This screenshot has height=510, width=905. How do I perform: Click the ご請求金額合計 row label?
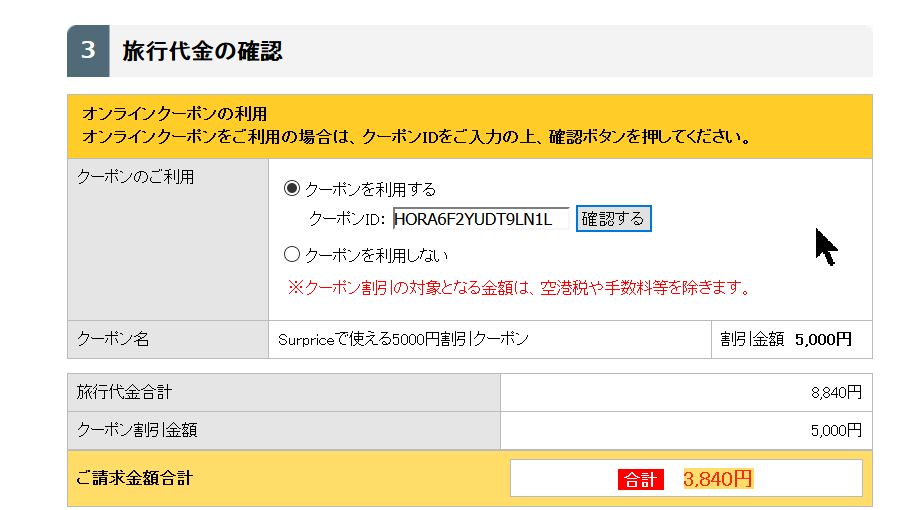pos(134,478)
